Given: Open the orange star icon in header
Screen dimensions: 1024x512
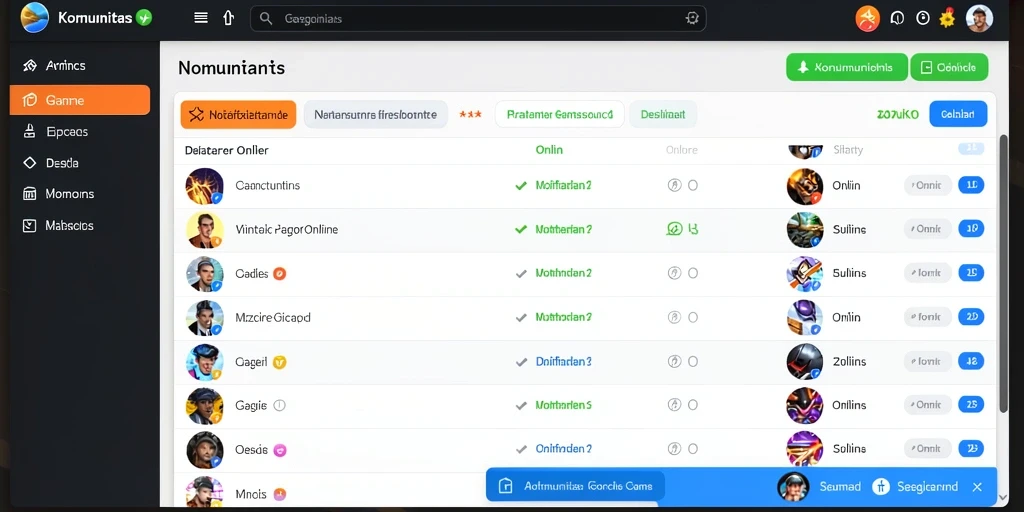Looking at the screenshot, I should (x=868, y=18).
